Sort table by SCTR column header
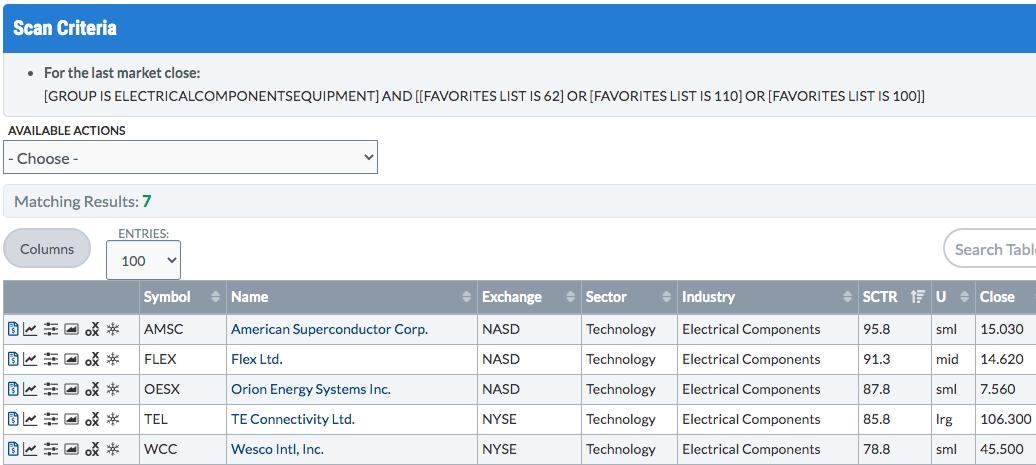The image size is (1036, 465). (880, 297)
